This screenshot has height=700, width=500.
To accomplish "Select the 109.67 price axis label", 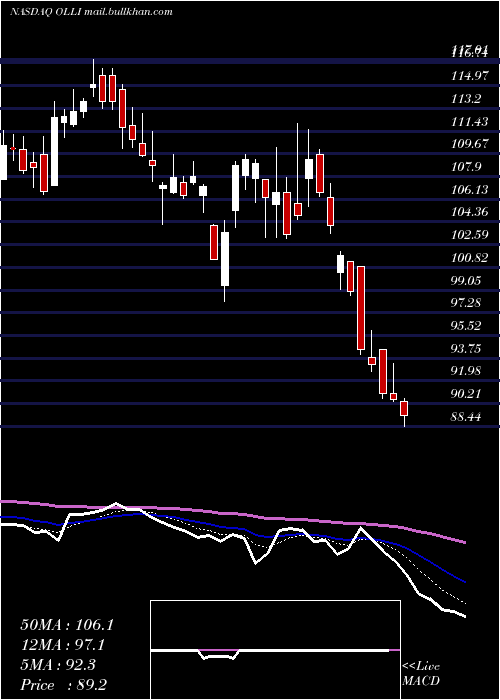I will (x=469, y=145).
